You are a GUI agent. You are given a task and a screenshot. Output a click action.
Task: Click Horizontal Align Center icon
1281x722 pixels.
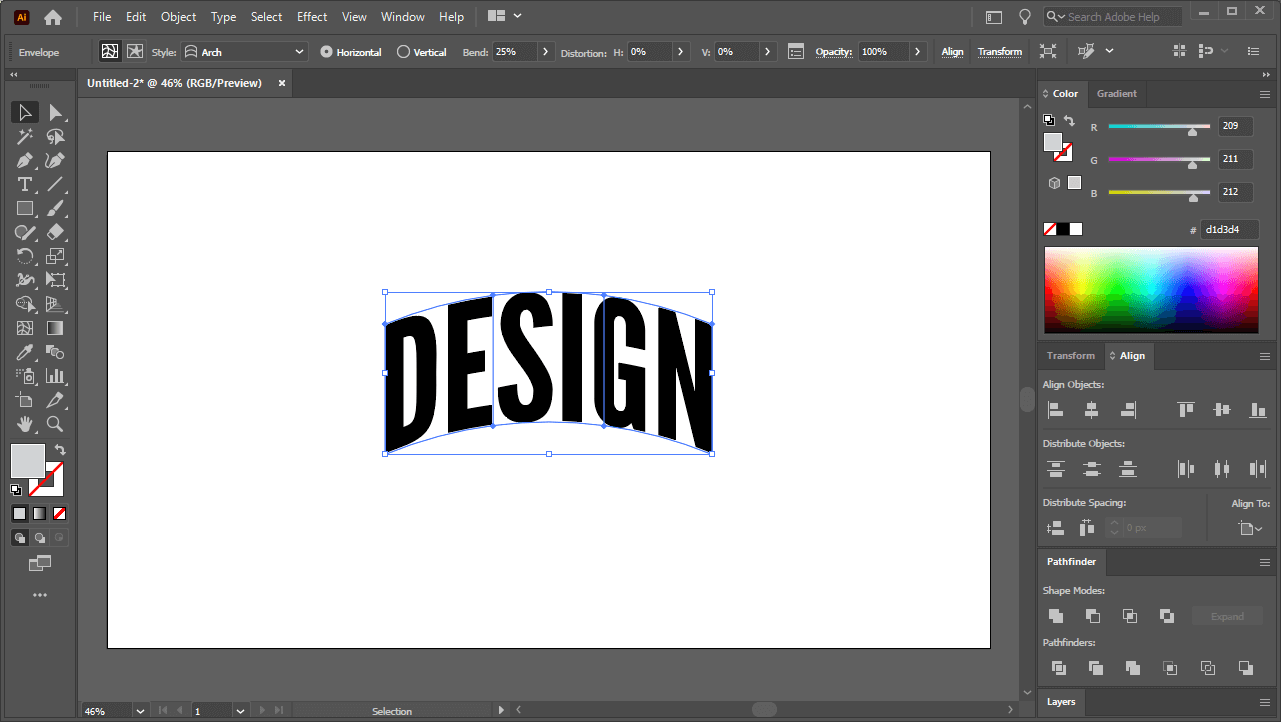pos(1091,410)
